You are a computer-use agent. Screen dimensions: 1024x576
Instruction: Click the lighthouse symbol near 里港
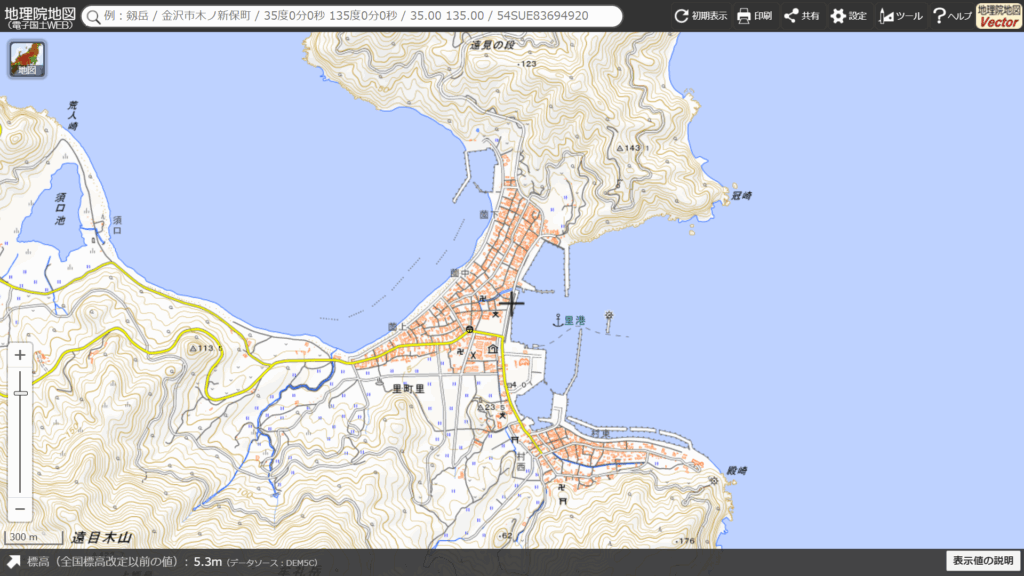pos(609,316)
